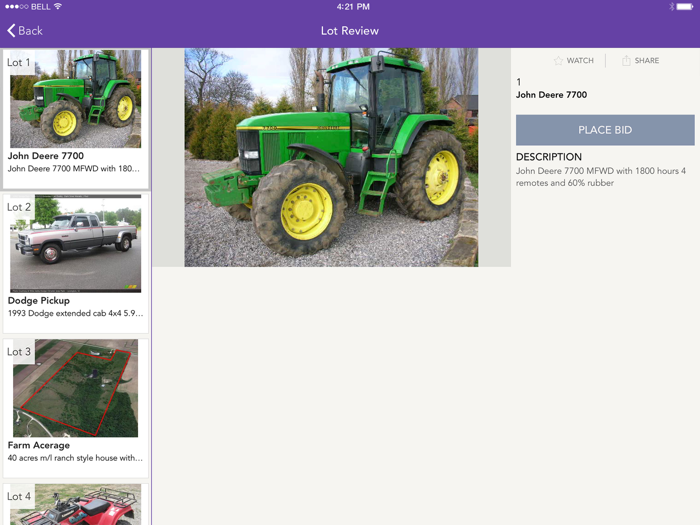The image size is (700, 525).
Task: Tap the WATCH label
Action: pos(580,61)
